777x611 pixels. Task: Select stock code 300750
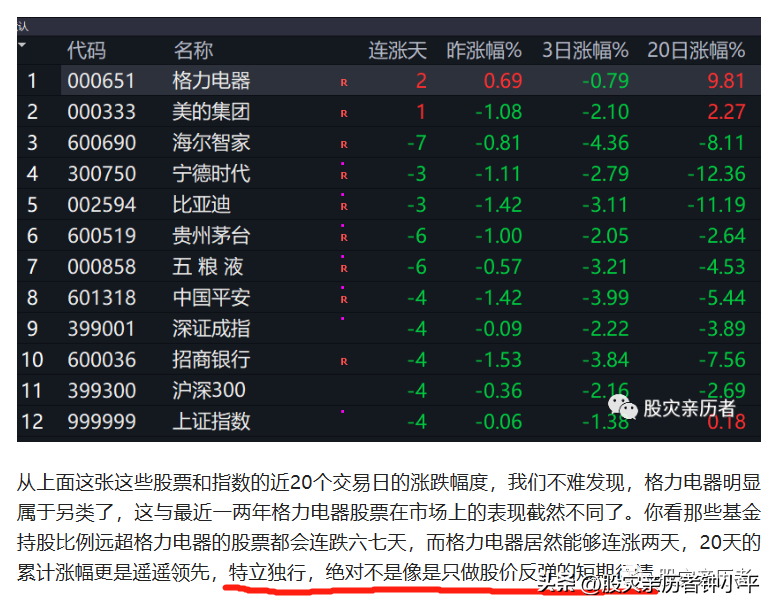(x=101, y=174)
